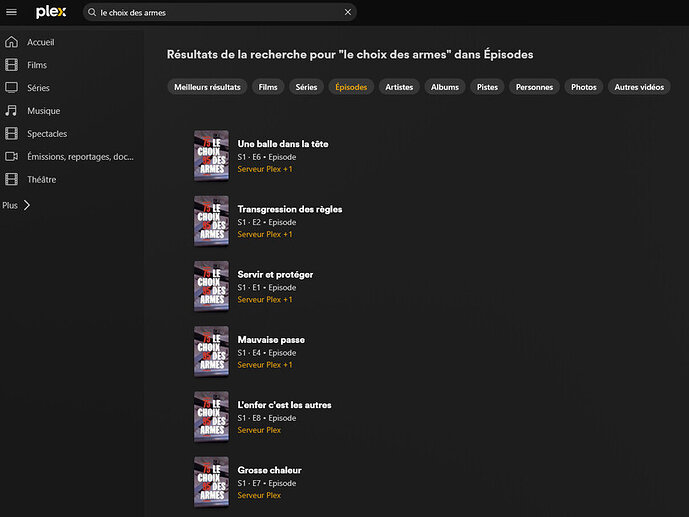Open episode title Mauvaise passe
The width and height of the screenshot is (689, 517).
click(271, 340)
